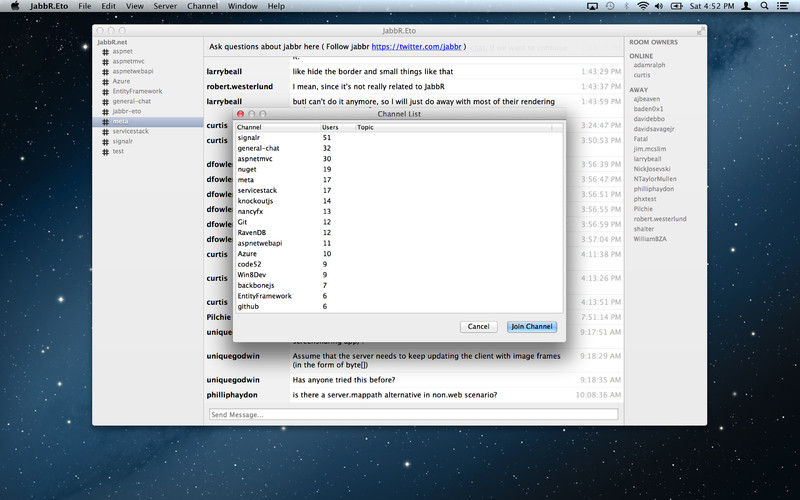This screenshot has height=500, width=800.
Task: Click the volume speaker icon
Action: click(659, 6)
